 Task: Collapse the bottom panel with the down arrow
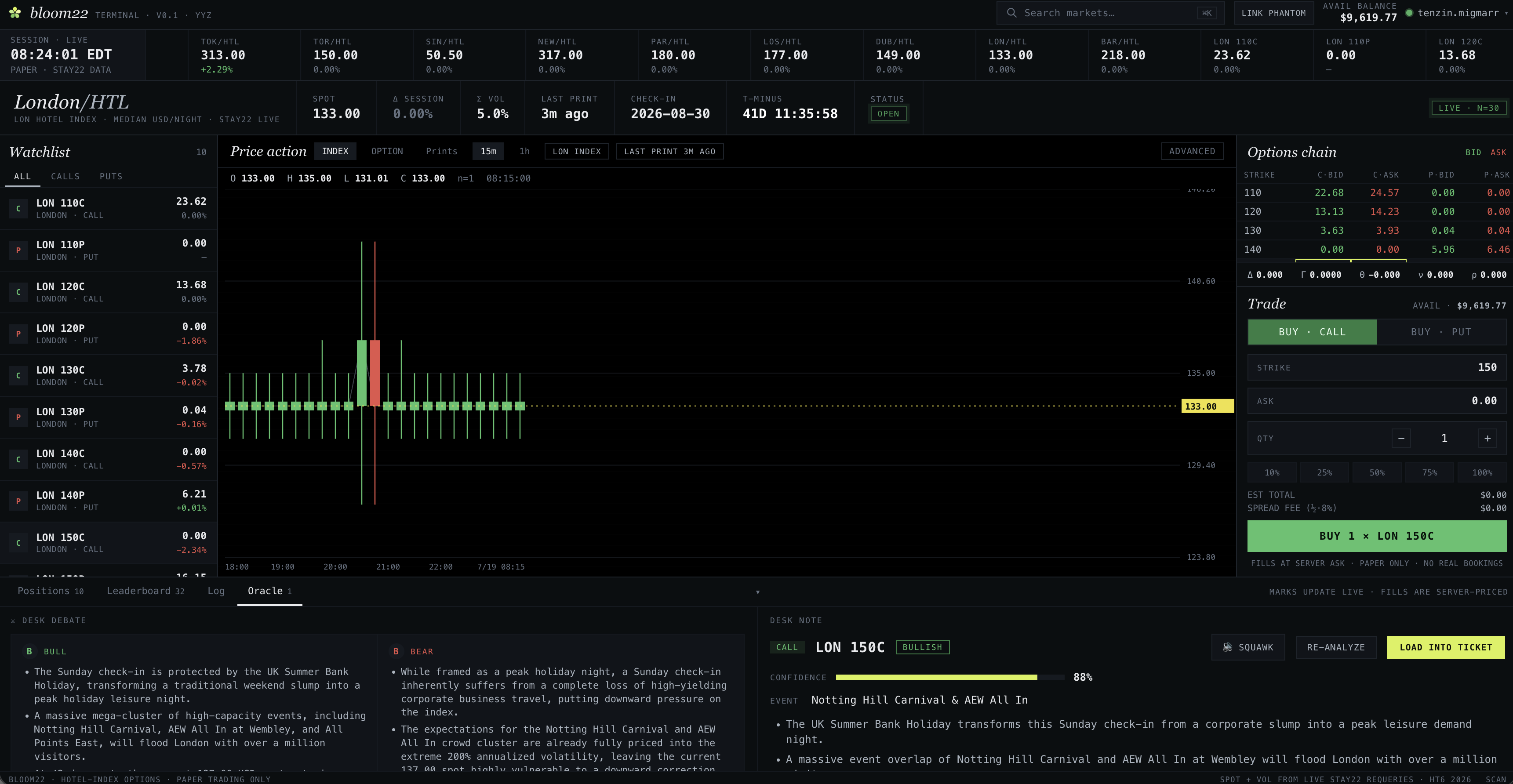click(x=758, y=592)
